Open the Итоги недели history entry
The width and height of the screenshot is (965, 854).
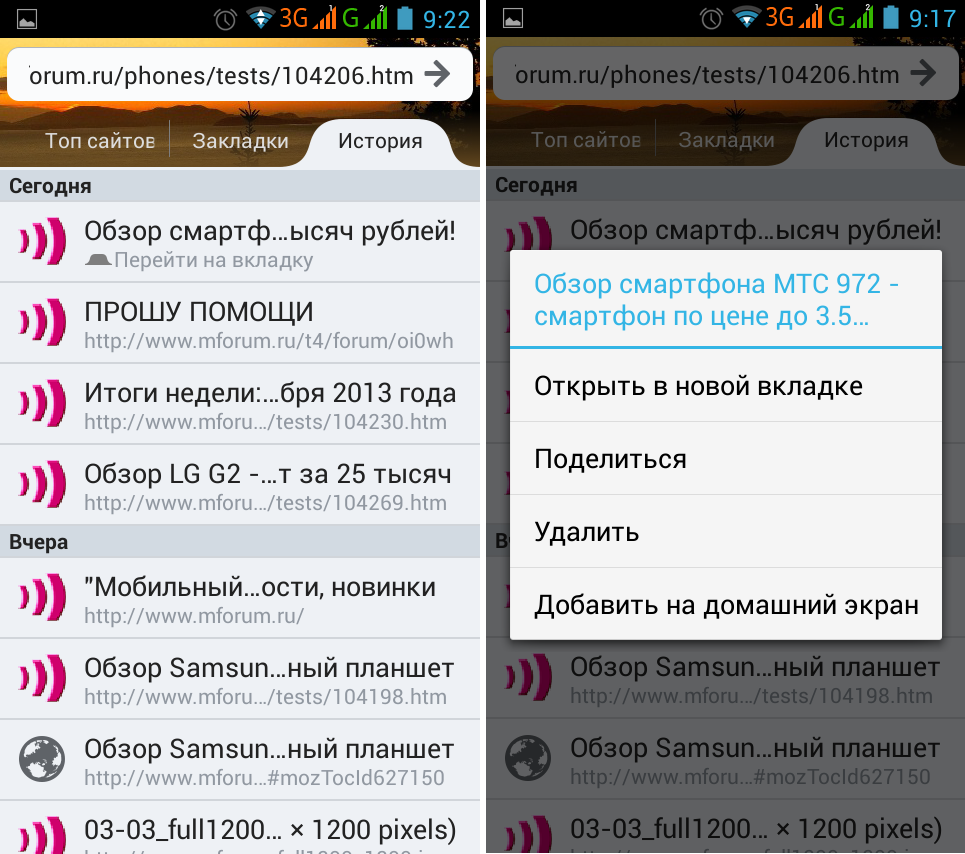tap(268, 404)
